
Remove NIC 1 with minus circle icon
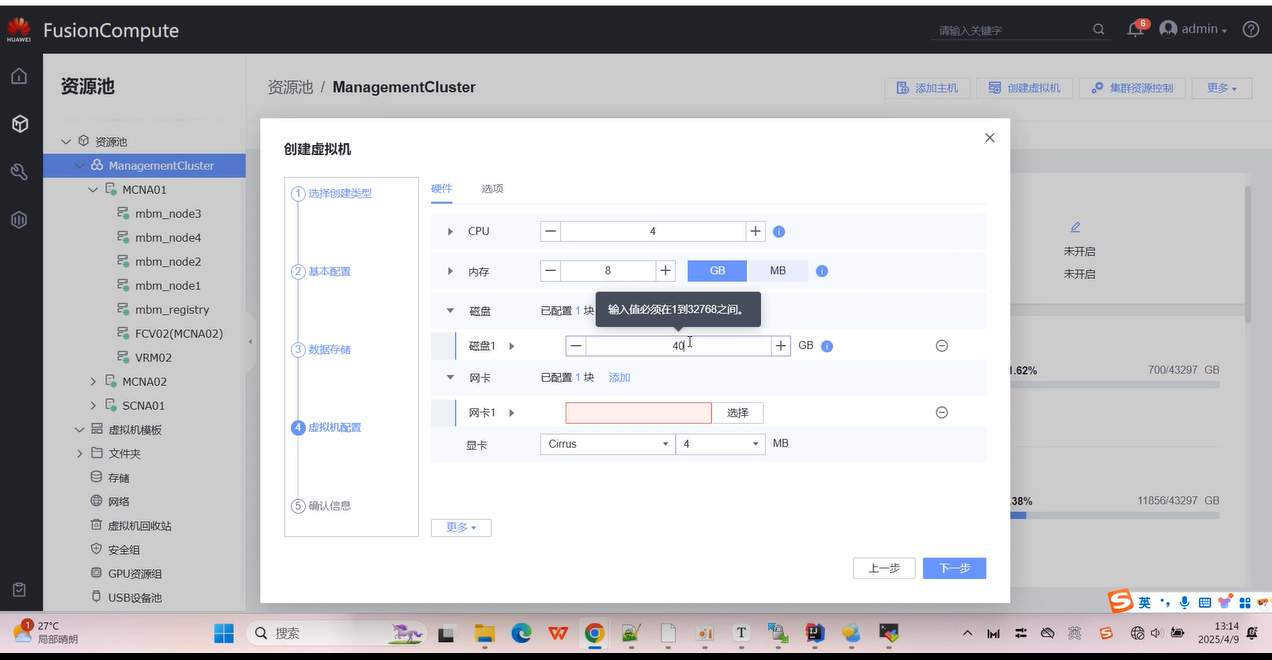[941, 412]
